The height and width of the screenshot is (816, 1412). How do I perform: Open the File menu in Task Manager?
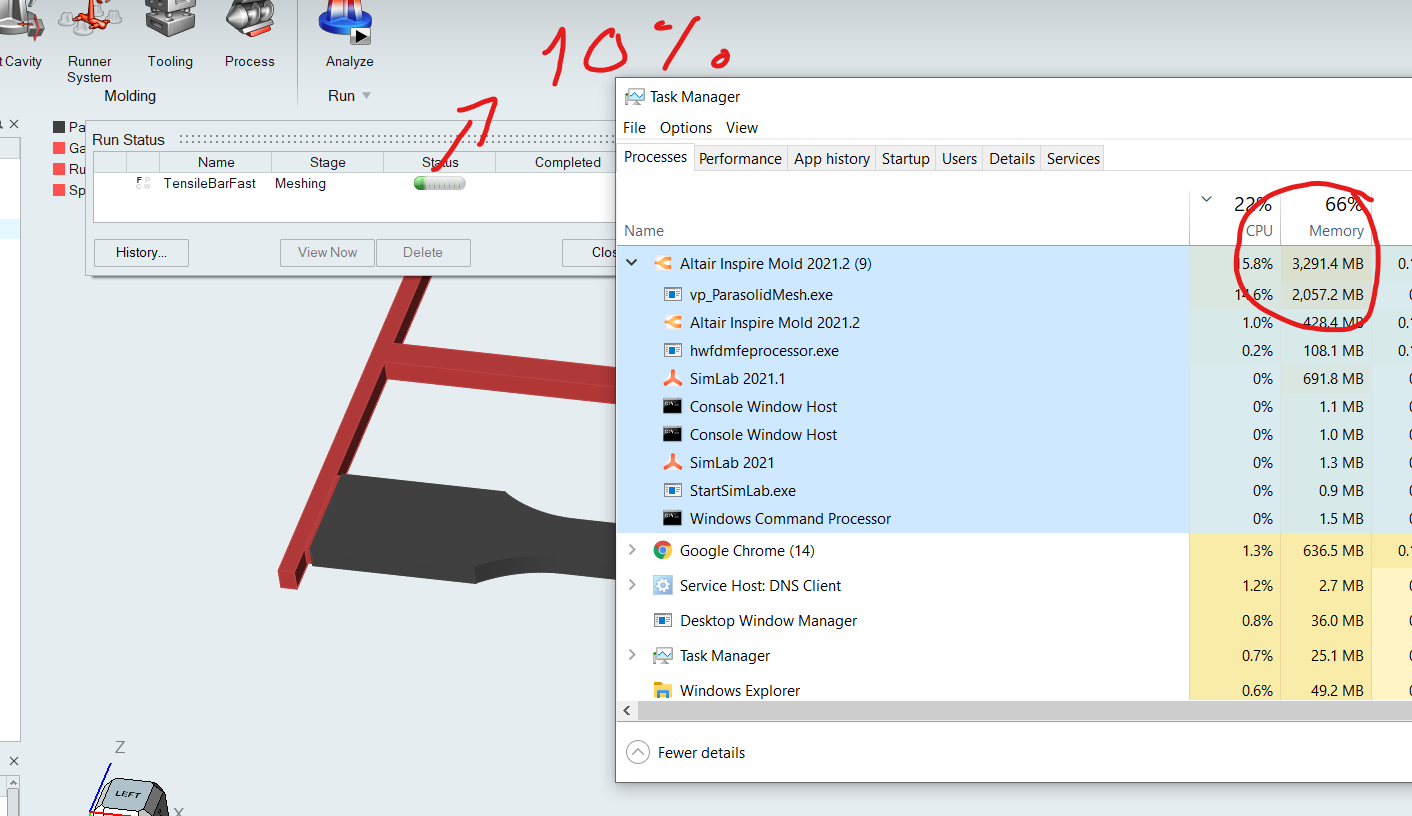pos(634,128)
